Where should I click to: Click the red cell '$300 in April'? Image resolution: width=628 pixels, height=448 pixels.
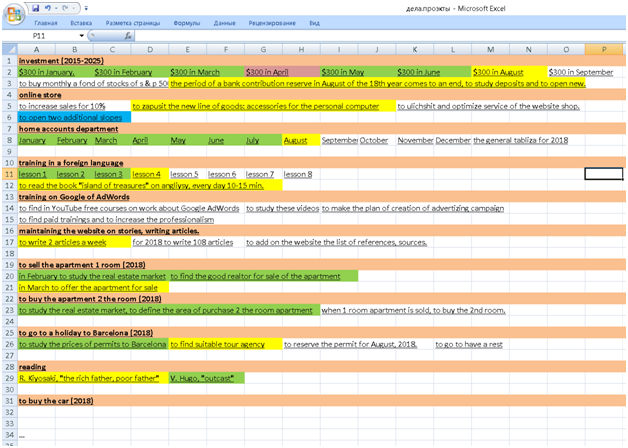pos(282,72)
